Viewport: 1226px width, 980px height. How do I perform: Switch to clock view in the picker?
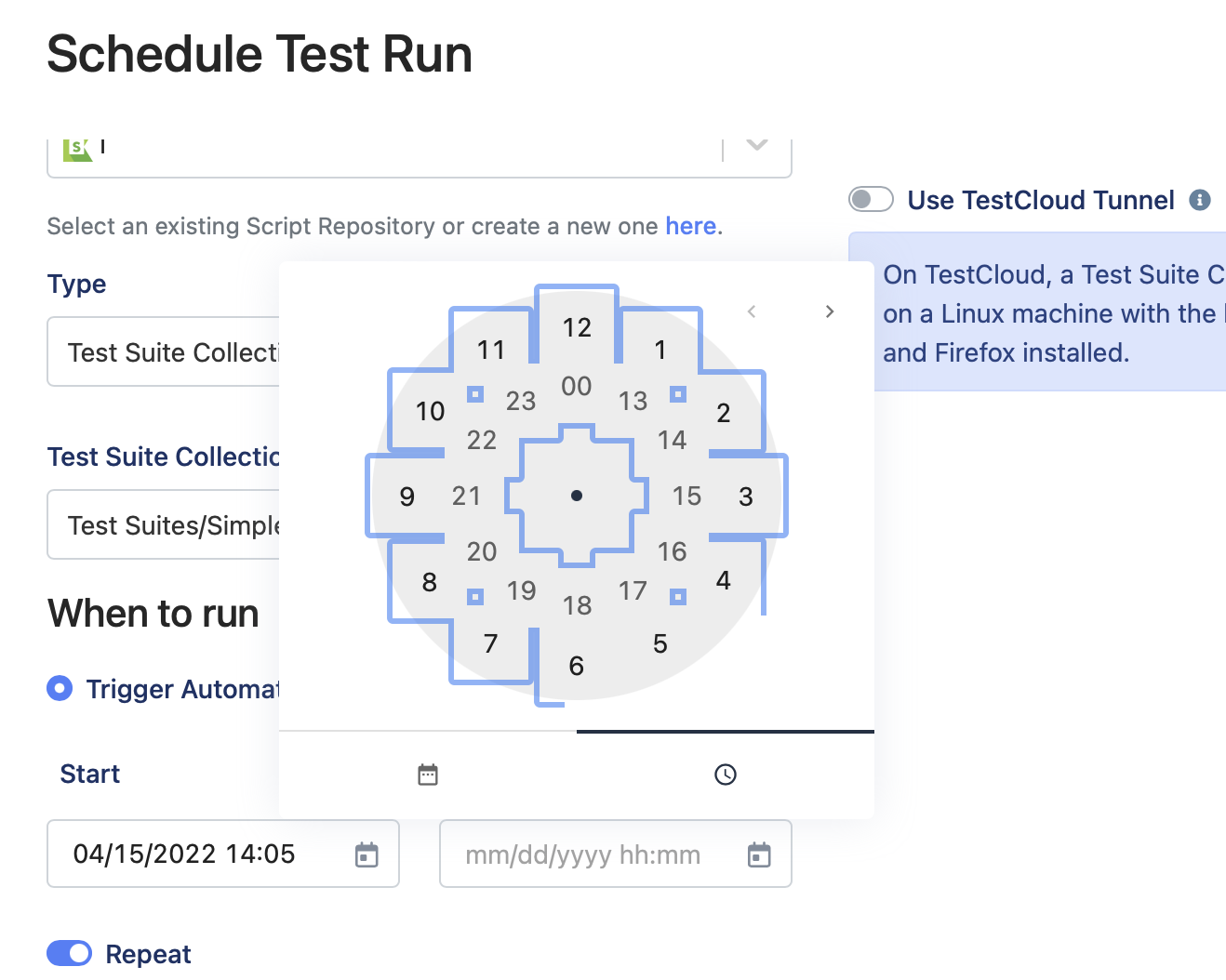726,774
